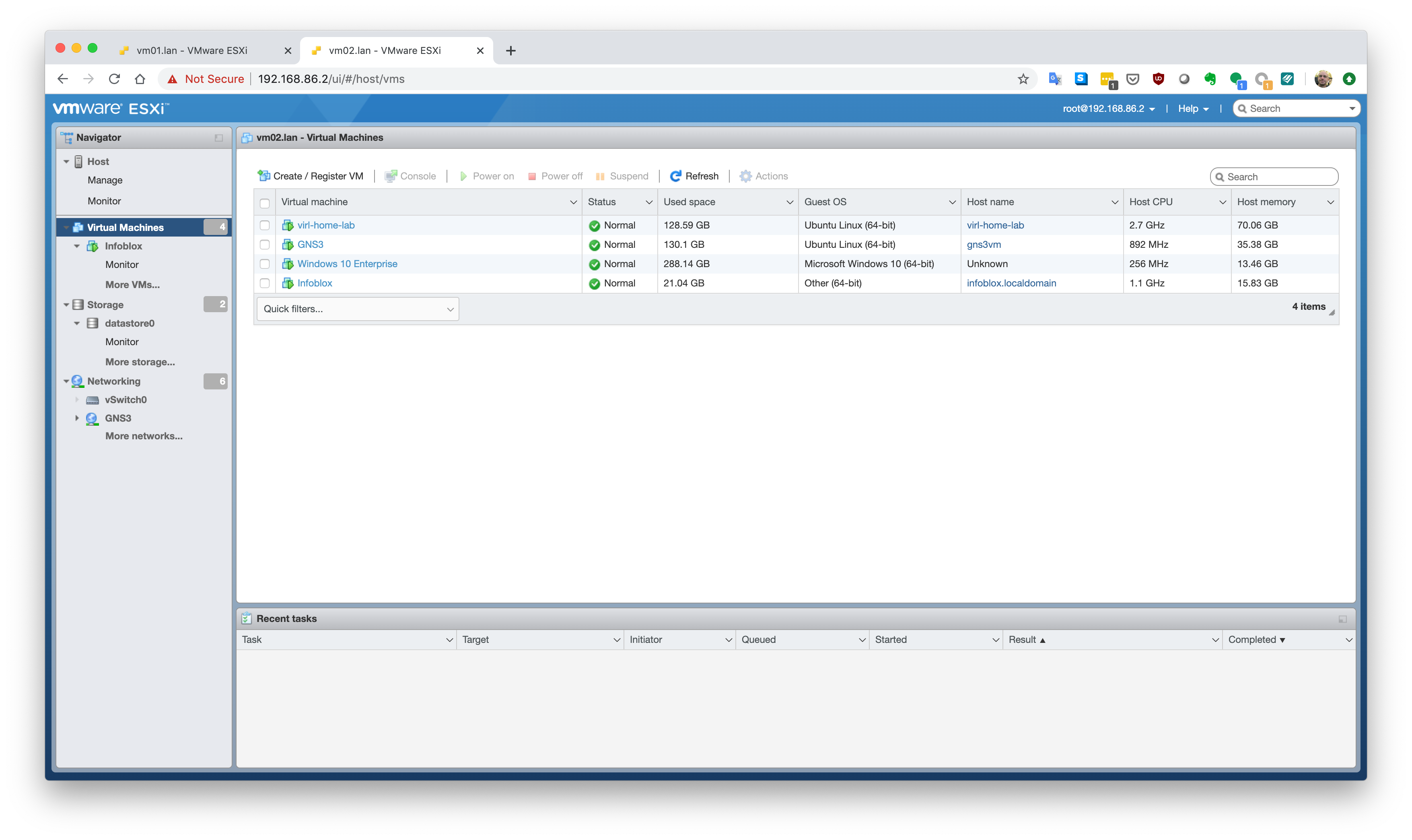Screen dimensions: 1412x840
Task: Select Networking in the Navigator
Action: coord(114,381)
